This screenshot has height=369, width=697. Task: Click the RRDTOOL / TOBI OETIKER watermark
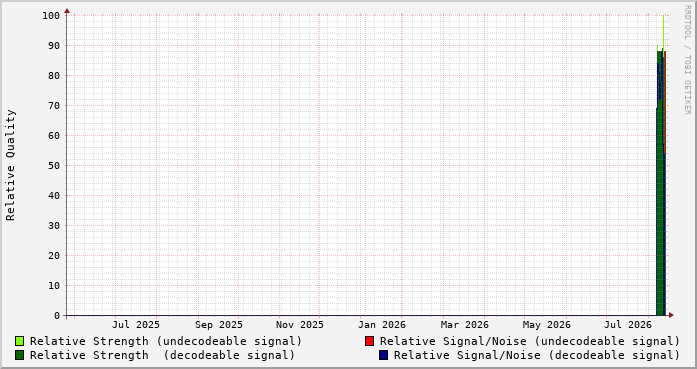(x=687, y=60)
